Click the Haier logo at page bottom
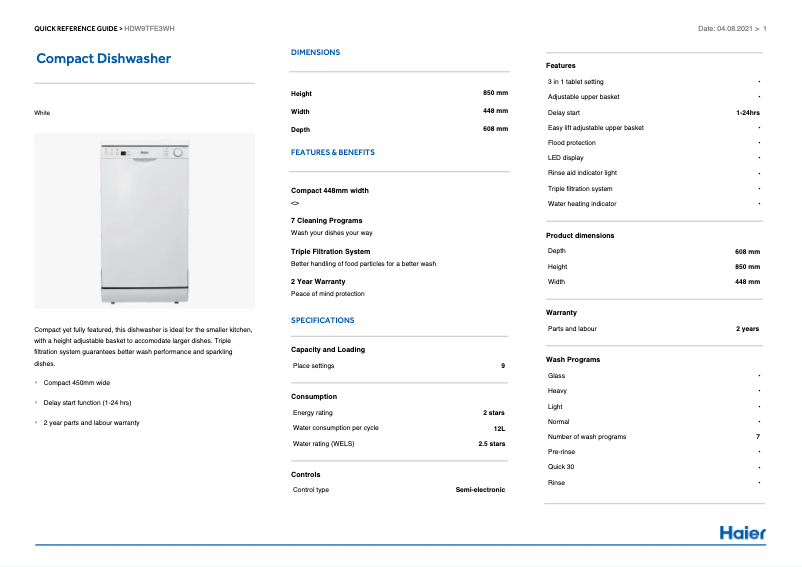This screenshot has height=567, width=802. (742, 532)
